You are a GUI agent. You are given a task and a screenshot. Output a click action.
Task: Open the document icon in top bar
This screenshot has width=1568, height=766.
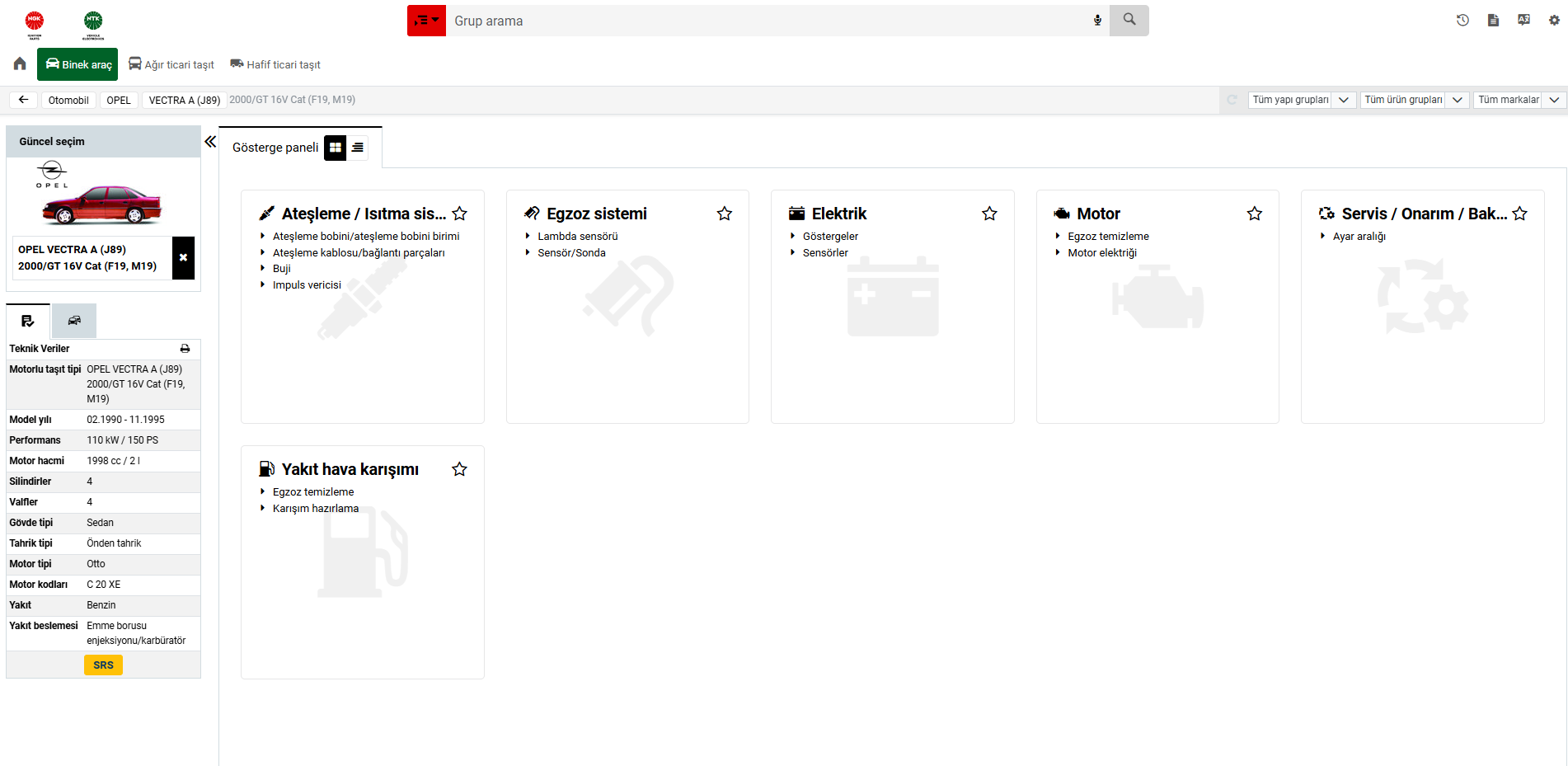[1493, 20]
